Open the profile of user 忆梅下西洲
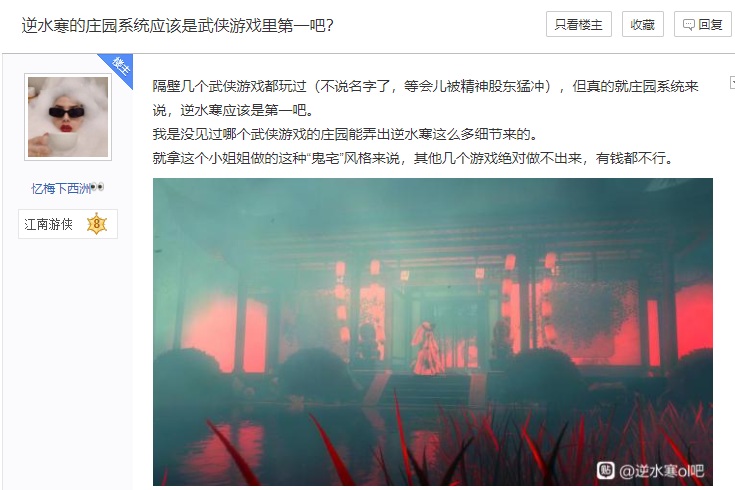The width and height of the screenshot is (735, 490). pyautogui.click(x=60, y=188)
